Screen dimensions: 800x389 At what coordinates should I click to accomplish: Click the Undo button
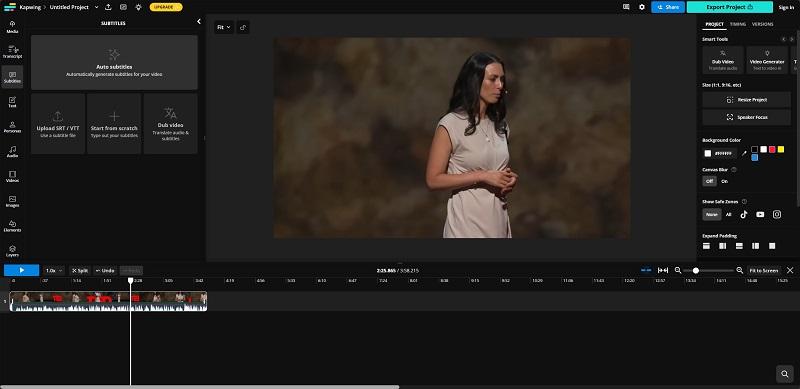click(105, 271)
